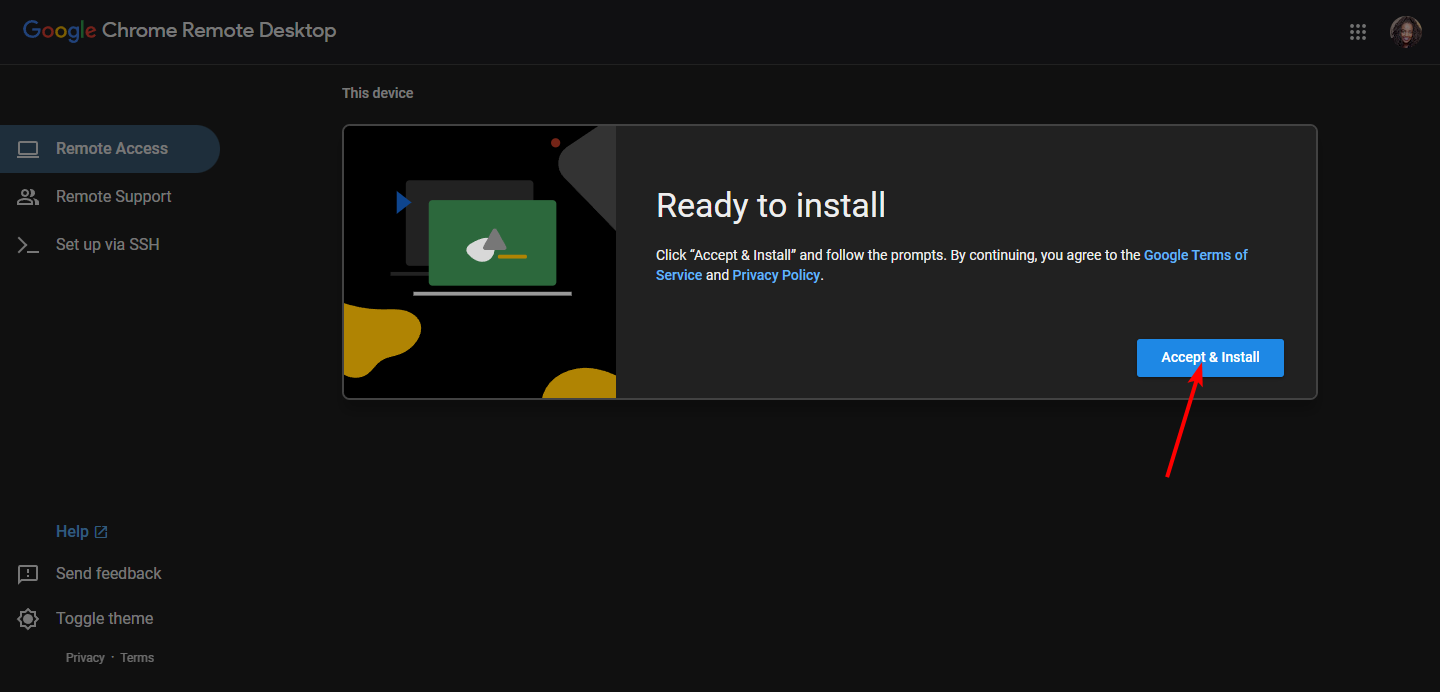Image resolution: width=1440 pixels, height=692 pixels.
Task: Open Google Chrome Remote Desktop logo
Action: (180, 31)
